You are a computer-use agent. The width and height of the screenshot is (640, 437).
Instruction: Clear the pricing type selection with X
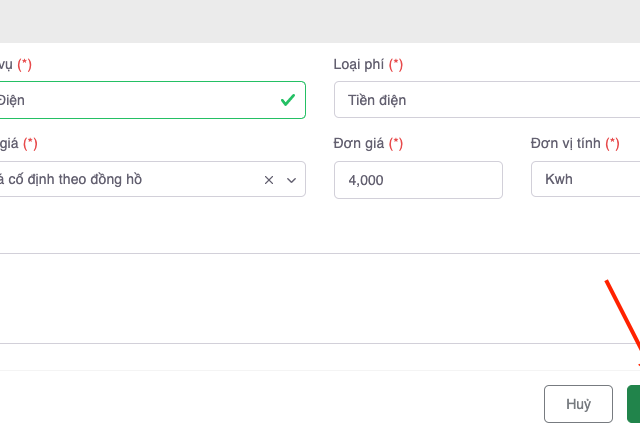(269, 180)
